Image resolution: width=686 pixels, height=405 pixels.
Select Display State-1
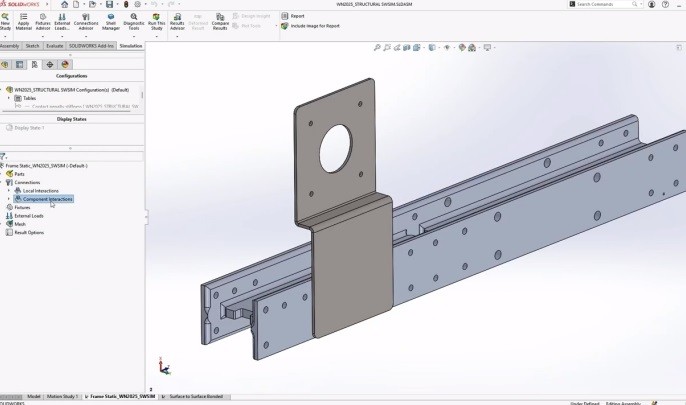25,128
